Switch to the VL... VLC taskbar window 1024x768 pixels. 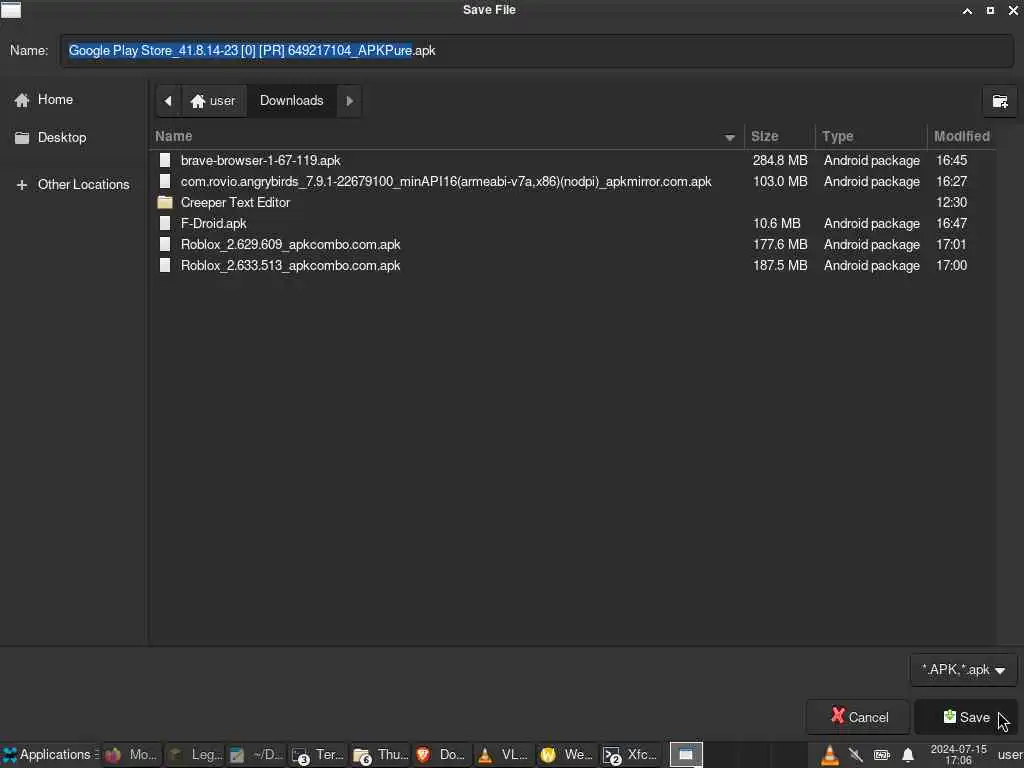[505, 755]
